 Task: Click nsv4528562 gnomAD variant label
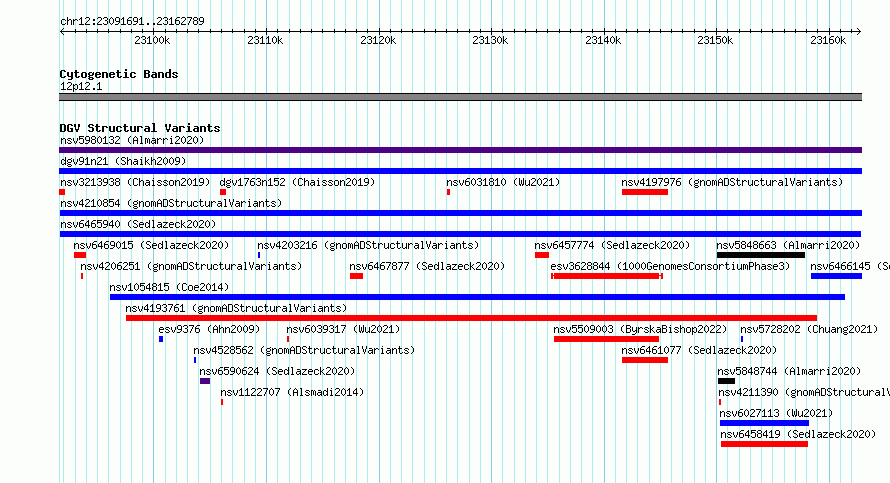tap(304, 350)
